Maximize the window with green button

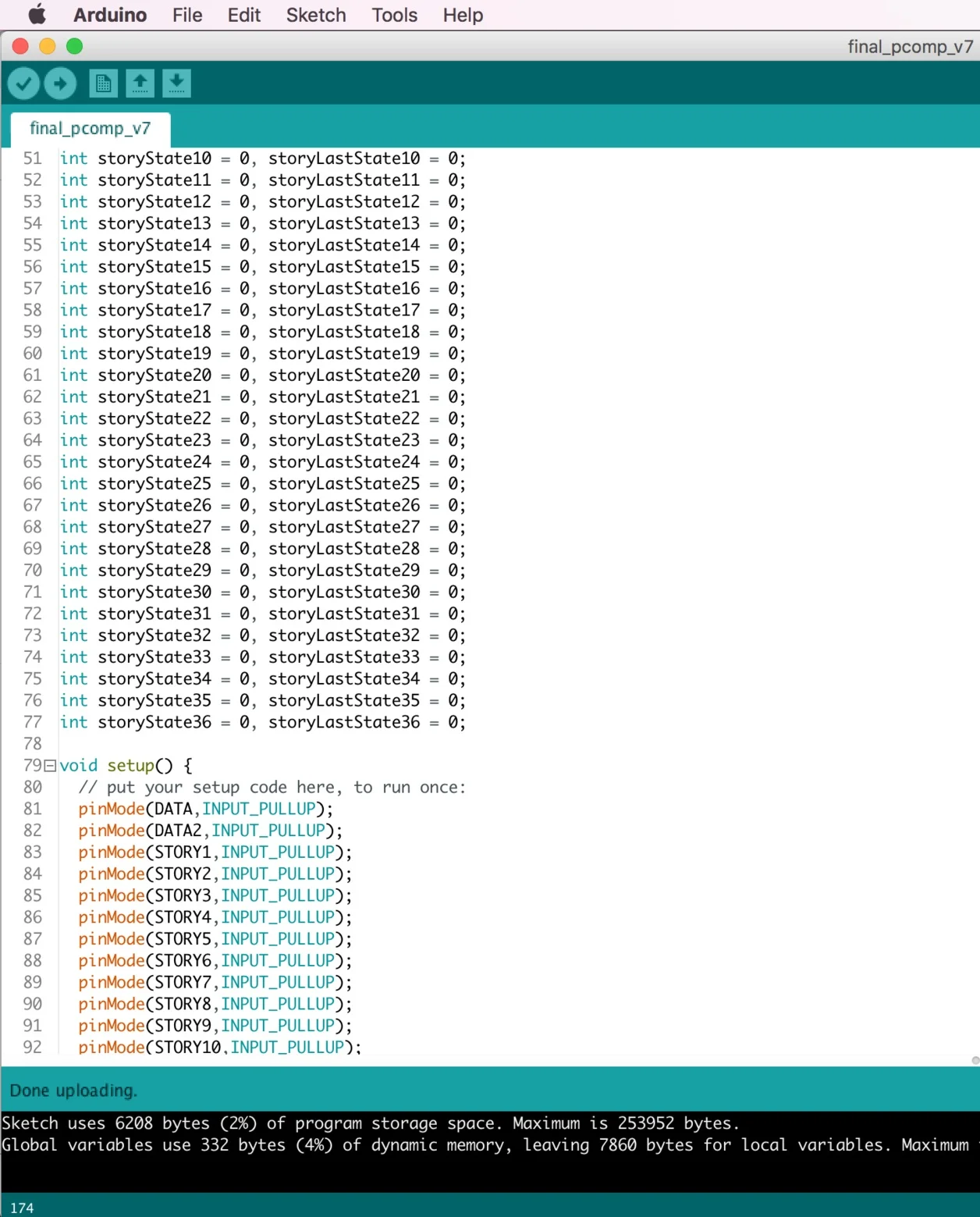(x=75, y=46)
